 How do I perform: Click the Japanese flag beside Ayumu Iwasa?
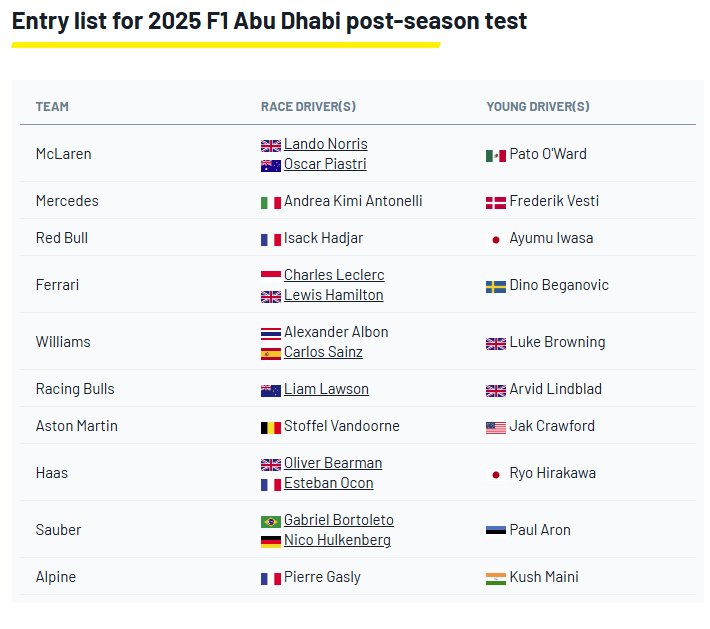point(496,239)
